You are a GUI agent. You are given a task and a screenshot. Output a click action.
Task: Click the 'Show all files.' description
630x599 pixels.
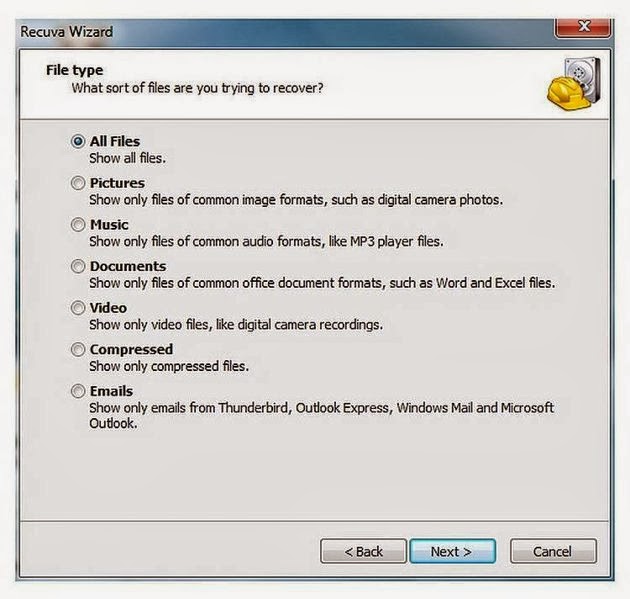pyautogui.click(x=127, y=158)
